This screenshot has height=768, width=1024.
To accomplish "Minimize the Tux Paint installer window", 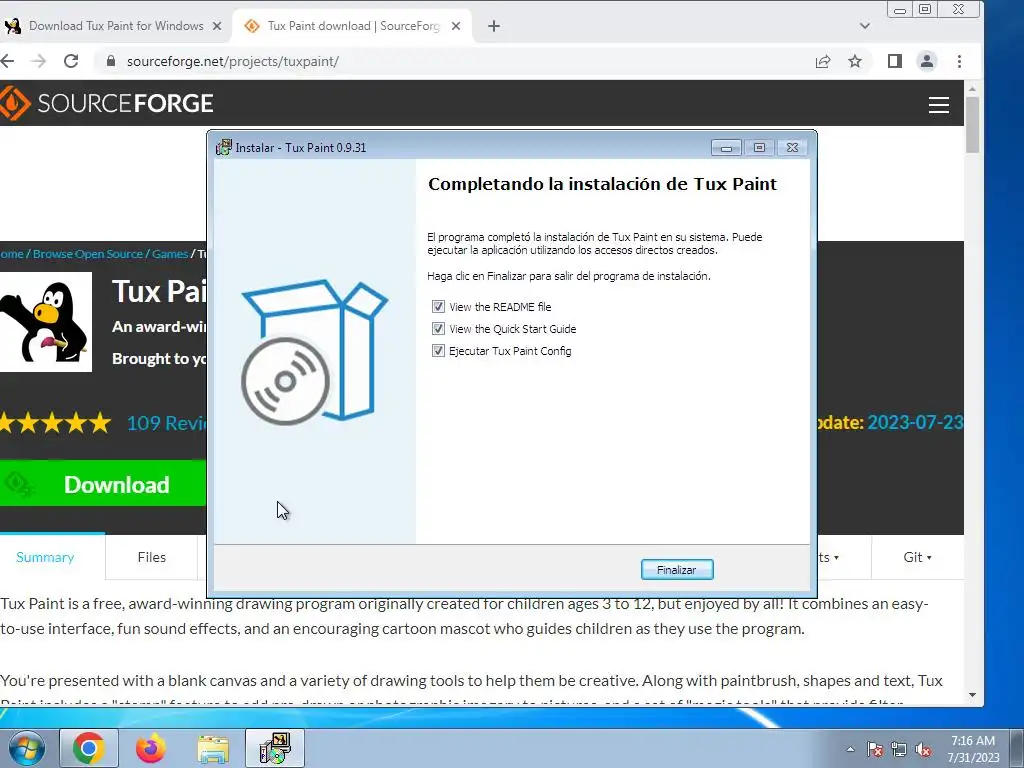I will point(726,148).
